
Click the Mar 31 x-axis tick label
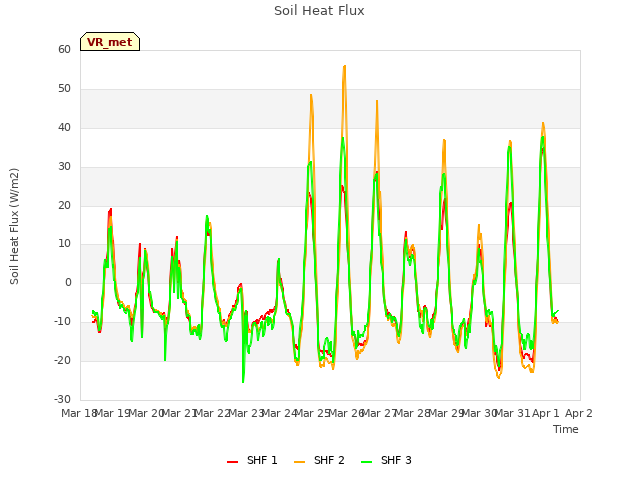[x=512, y=413]
